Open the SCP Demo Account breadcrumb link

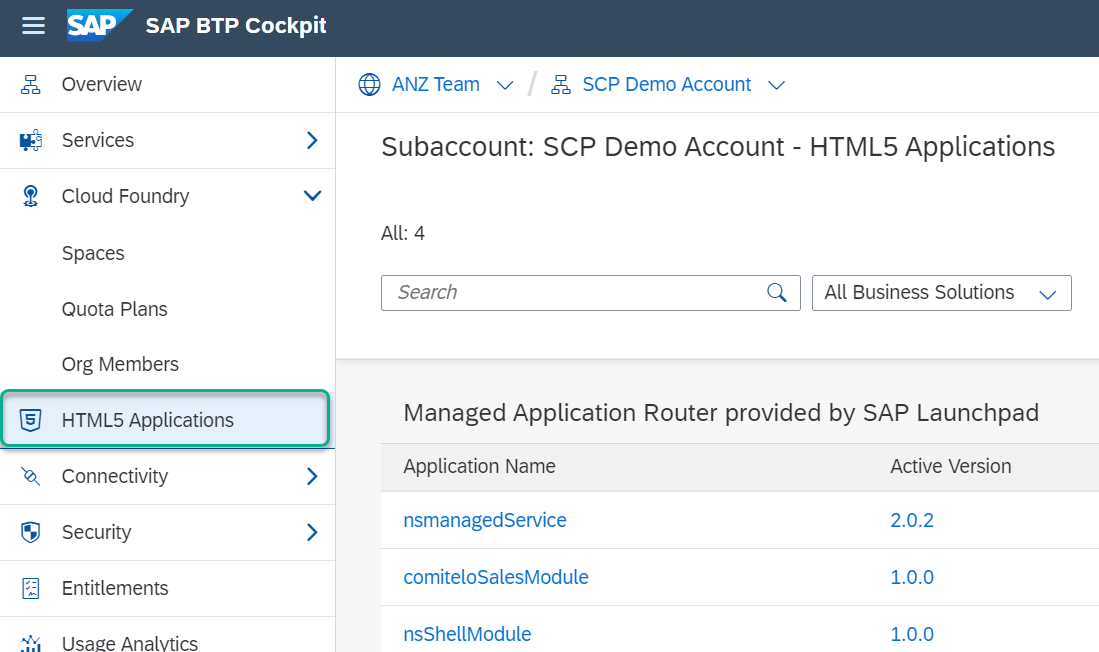pos(667,84)
